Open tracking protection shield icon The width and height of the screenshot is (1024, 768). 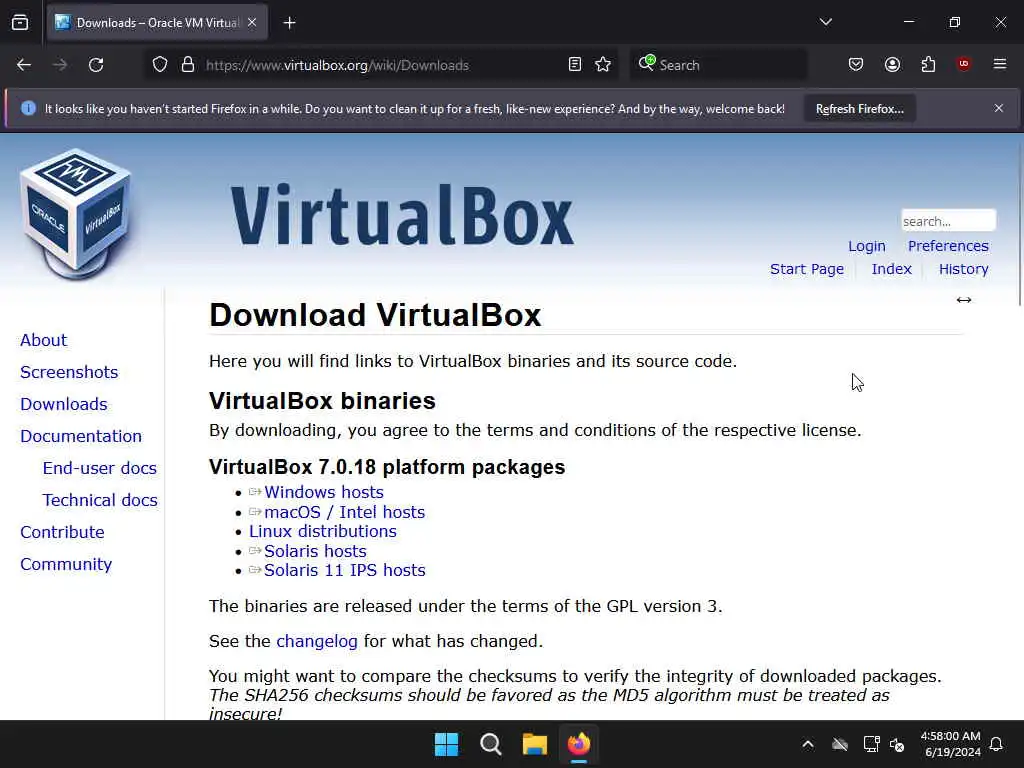pyautogui.click(x=160, y=65)
